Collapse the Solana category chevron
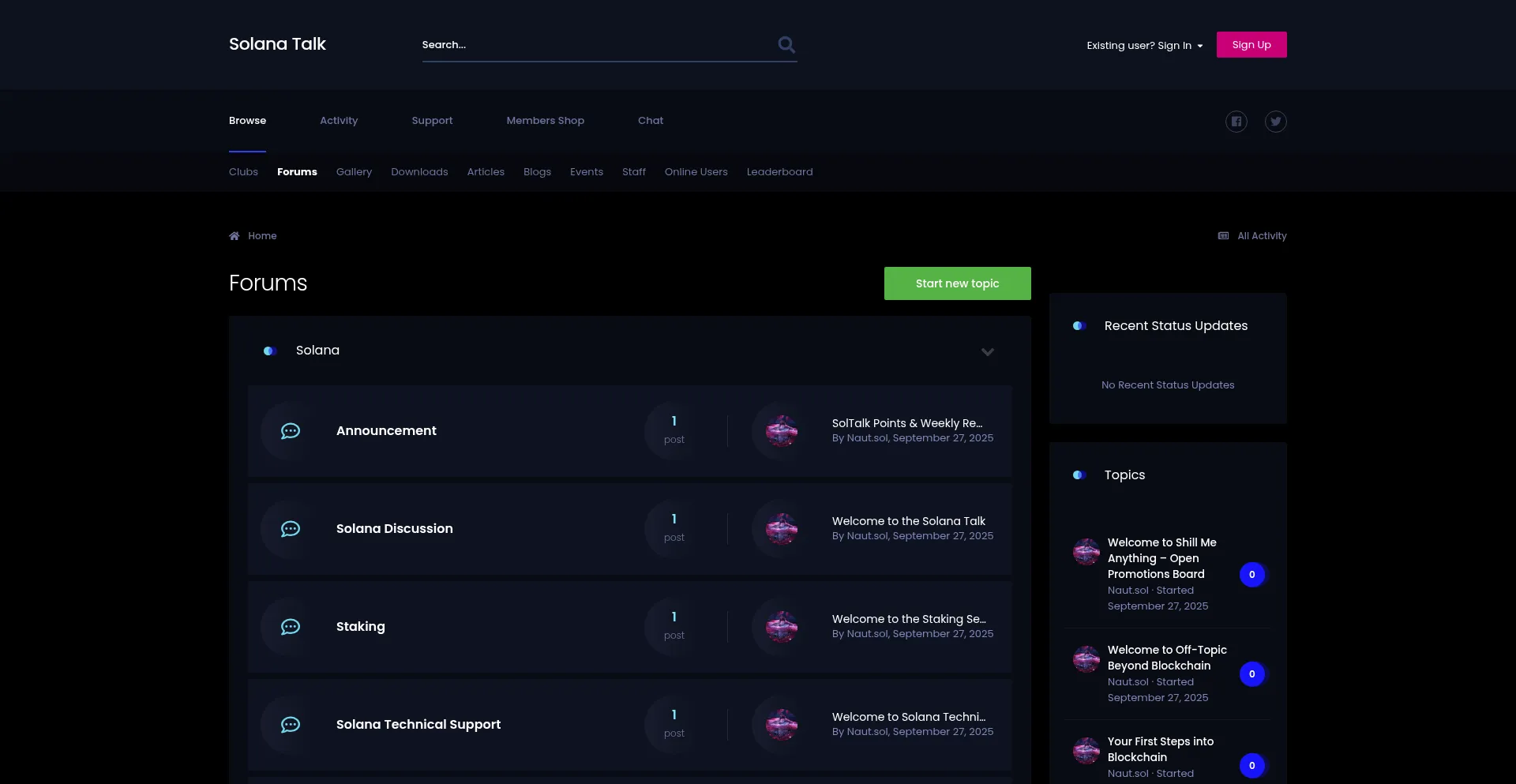Screen dimensions: 1516x784 click(987, 352)
